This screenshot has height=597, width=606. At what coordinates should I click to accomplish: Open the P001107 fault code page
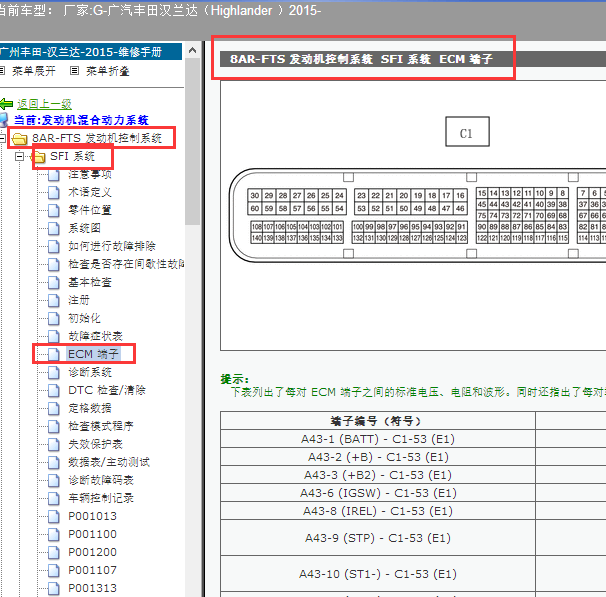click(92, 570)
